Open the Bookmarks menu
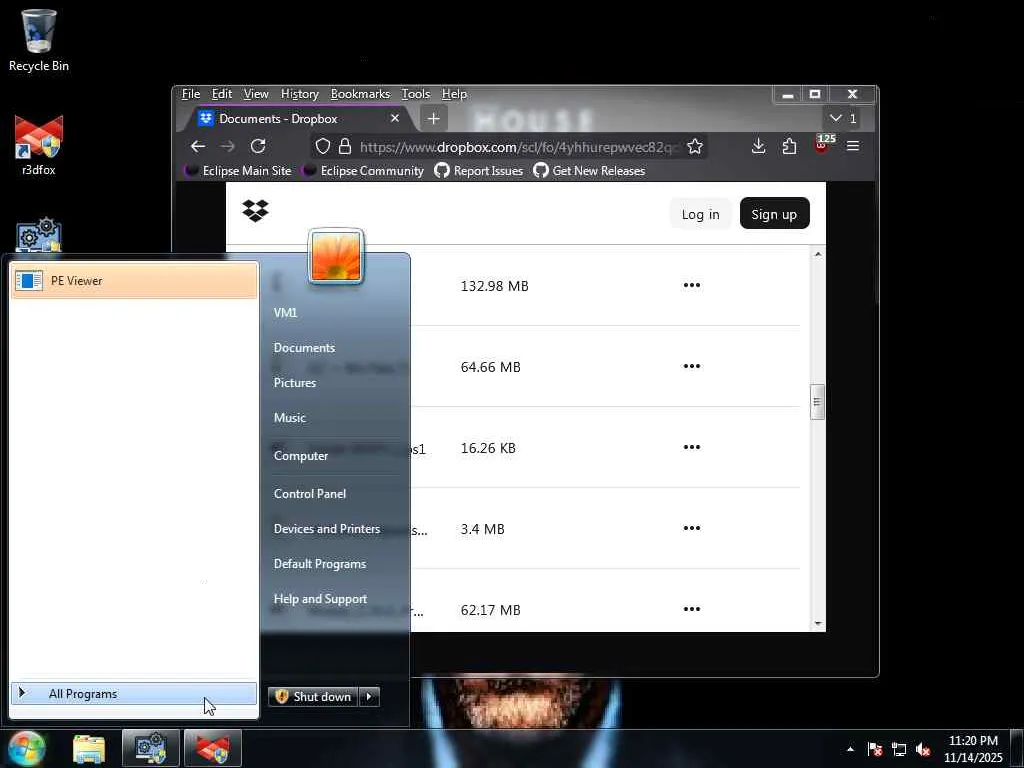Viewport: 1024px width, 768px height. [x=360, y=94]
